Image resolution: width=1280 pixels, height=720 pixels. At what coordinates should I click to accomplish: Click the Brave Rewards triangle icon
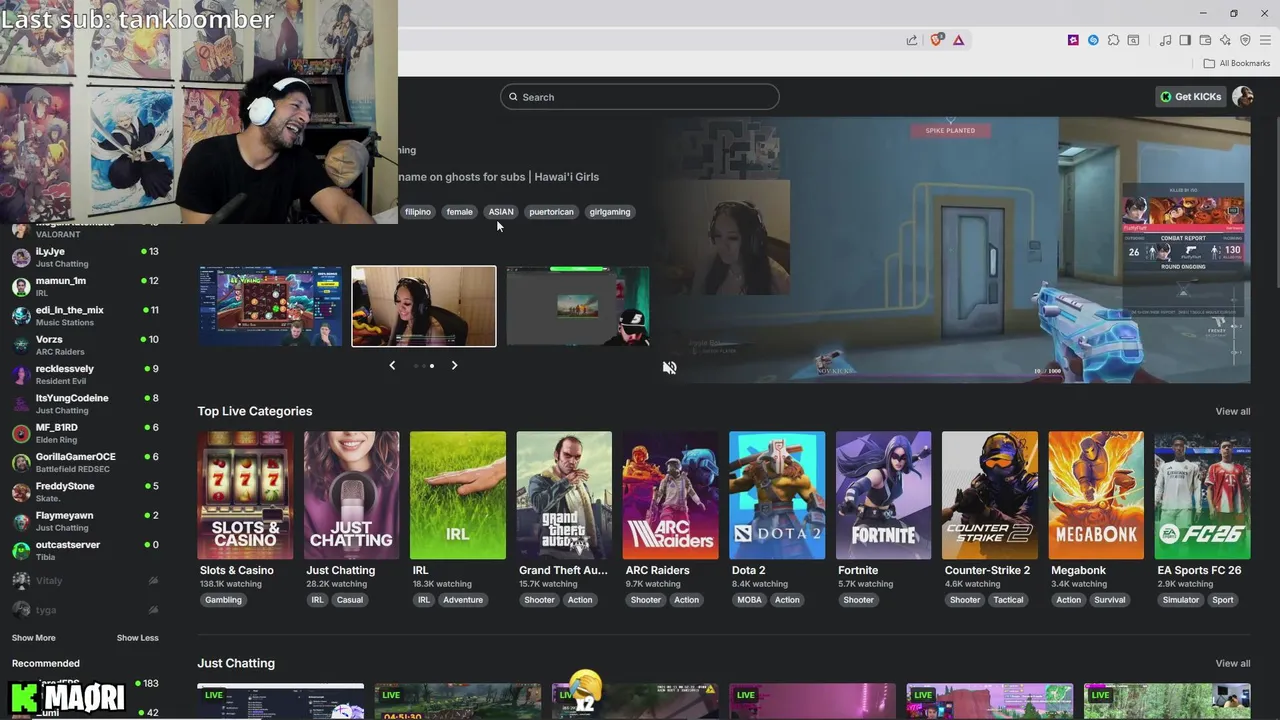pos(958,40)
